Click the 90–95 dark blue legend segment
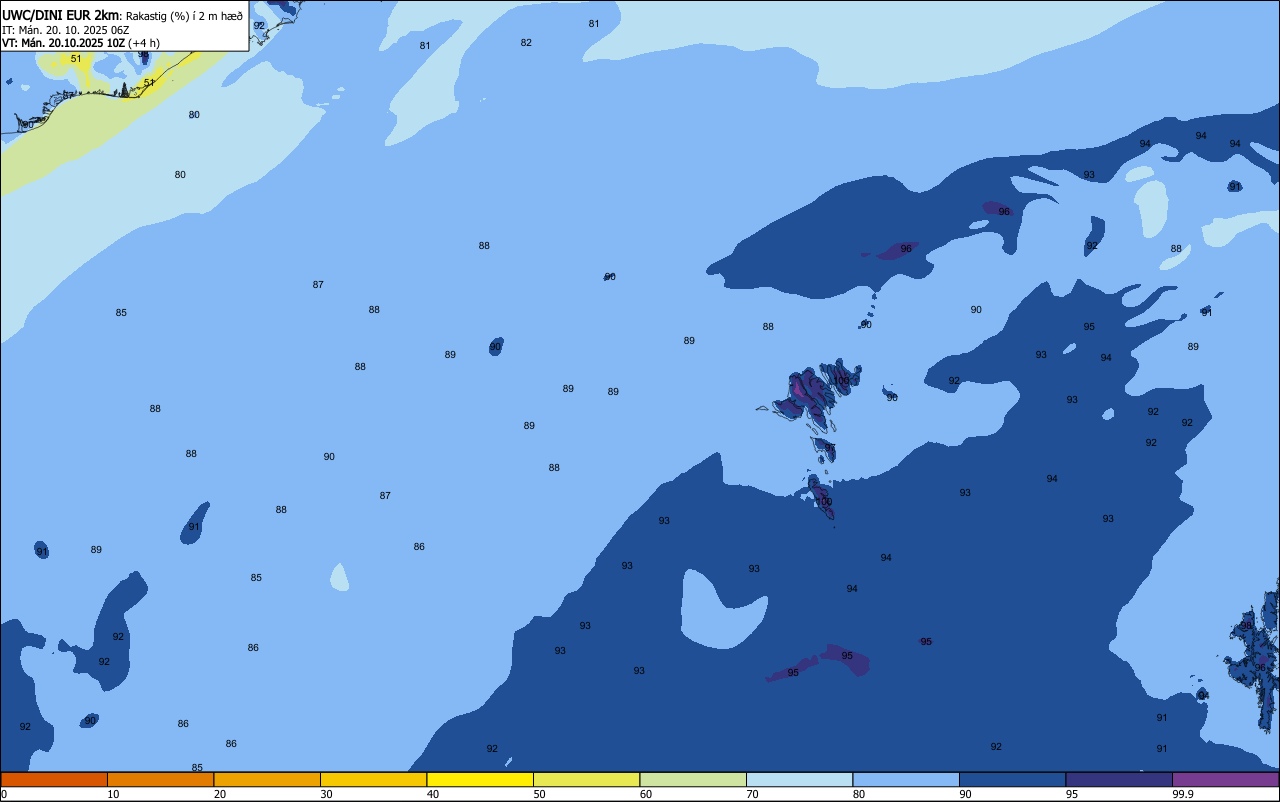The image size is (1280, 802). 1012,779
